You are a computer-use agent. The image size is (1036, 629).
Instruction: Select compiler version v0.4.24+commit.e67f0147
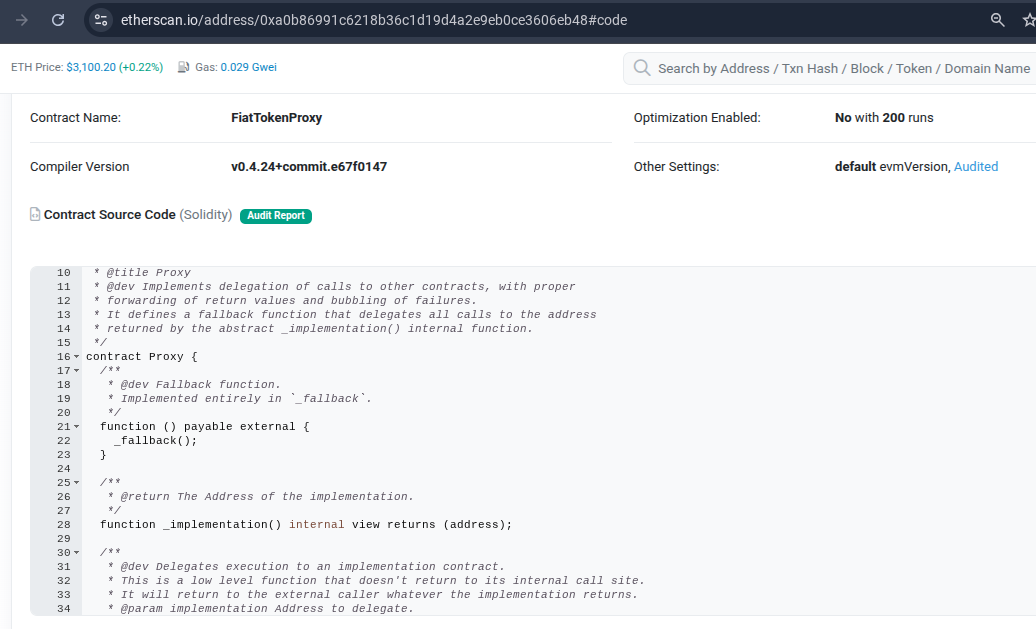pyautogui.click(x=309, y=166)
